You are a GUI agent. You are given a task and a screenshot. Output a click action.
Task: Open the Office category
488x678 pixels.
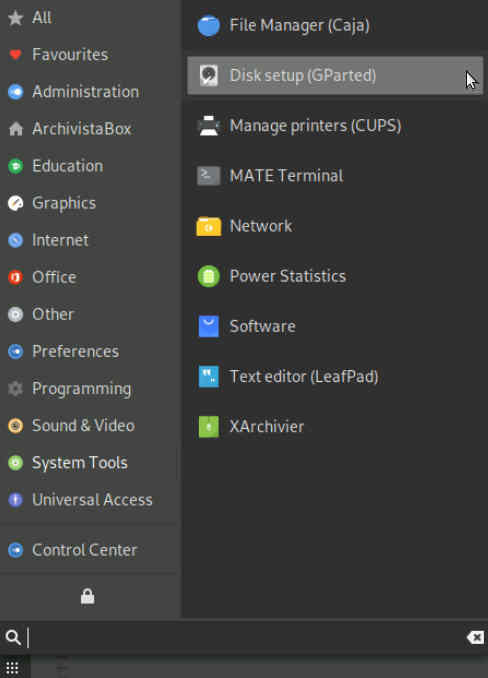pyautogui.click(x=54, y=277)
